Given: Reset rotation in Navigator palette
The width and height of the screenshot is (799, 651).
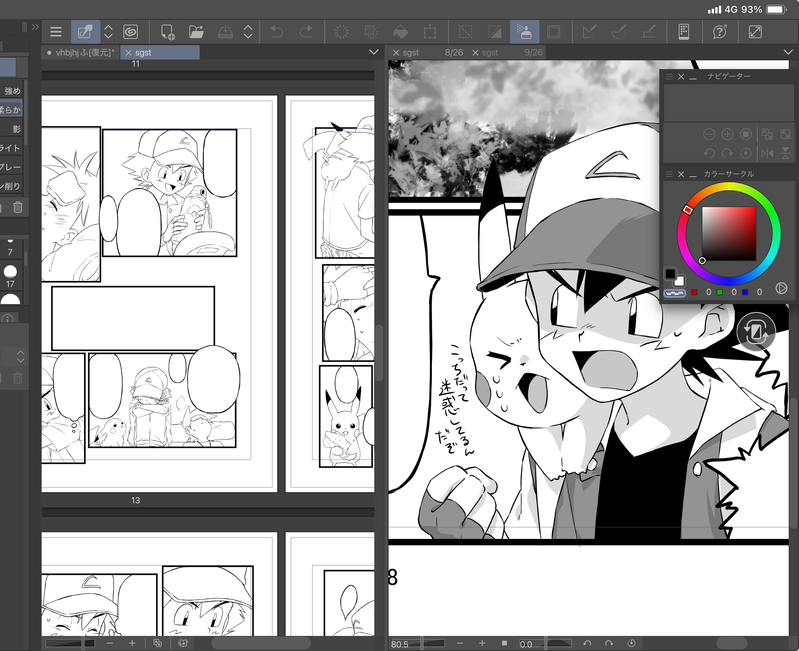Looking at the screenshot, I should (x=745, y=153).
